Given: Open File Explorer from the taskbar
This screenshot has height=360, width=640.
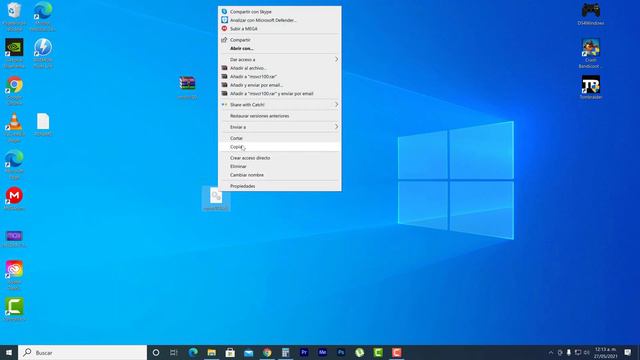Looking at the screenshot, I should [x=211, y=353].
